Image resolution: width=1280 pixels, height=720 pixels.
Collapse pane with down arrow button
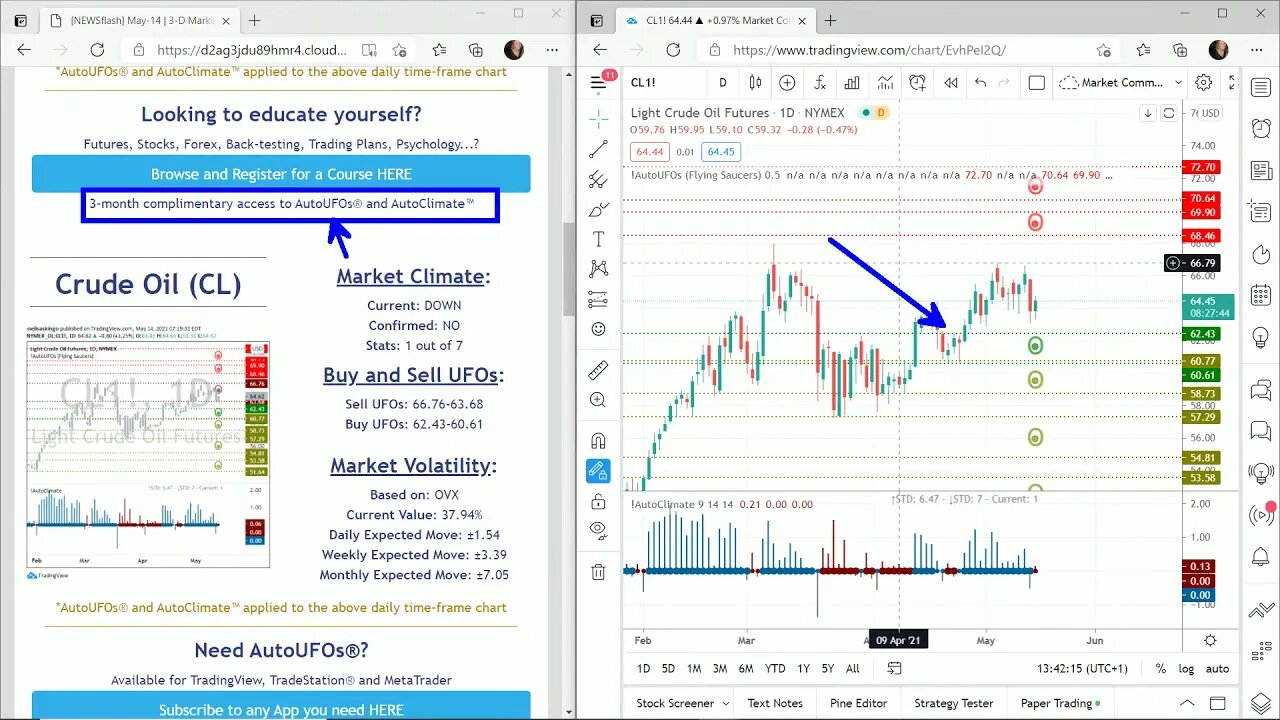1148,113
